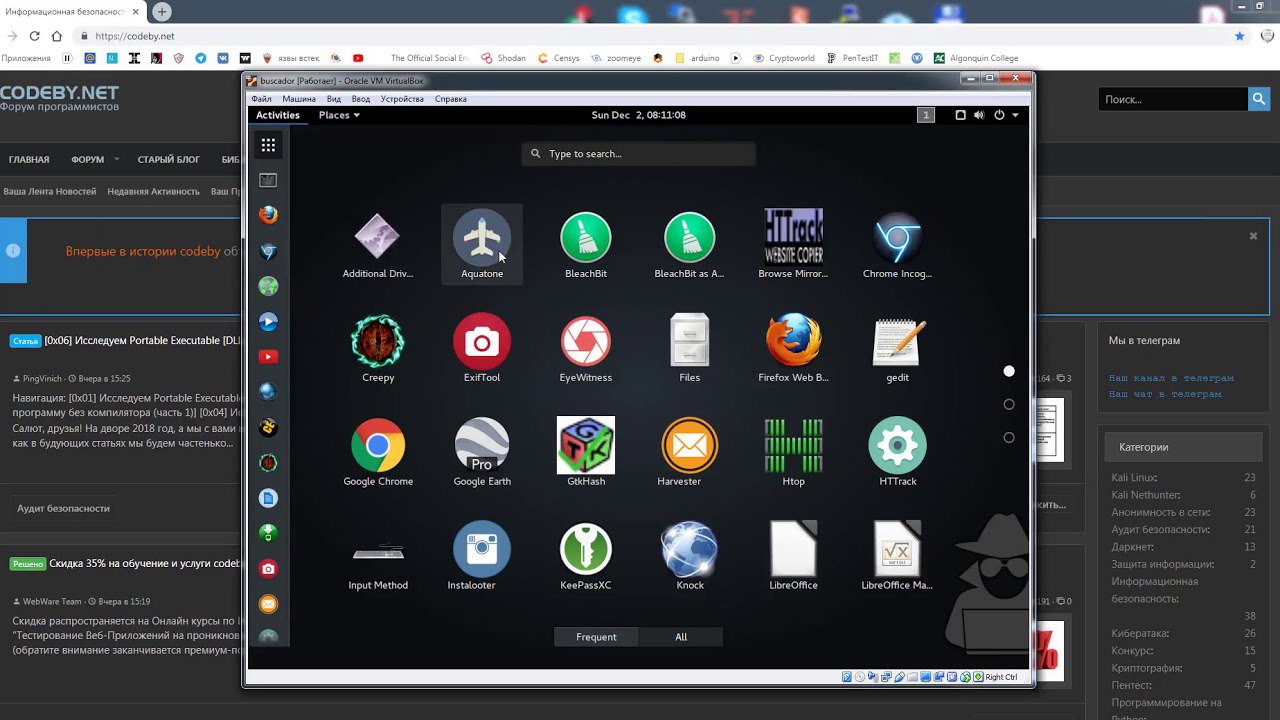Open СТАРЫЙ БЛОГ on Codeby

tap(169, 160)
